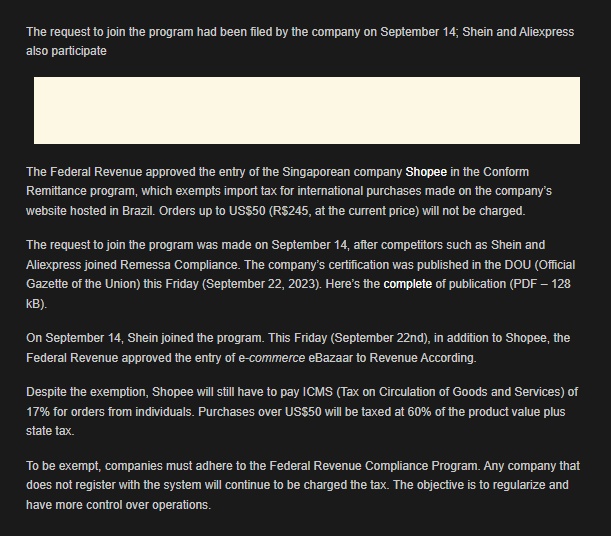
Task: Open the highlighted Shopee link
Action: (x=426, y=172)
